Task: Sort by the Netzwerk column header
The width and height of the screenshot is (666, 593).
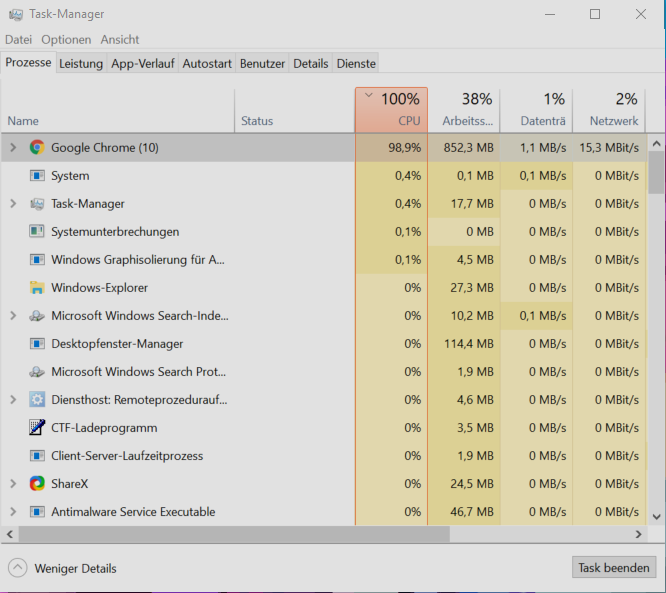Action: tap(609, 110)
